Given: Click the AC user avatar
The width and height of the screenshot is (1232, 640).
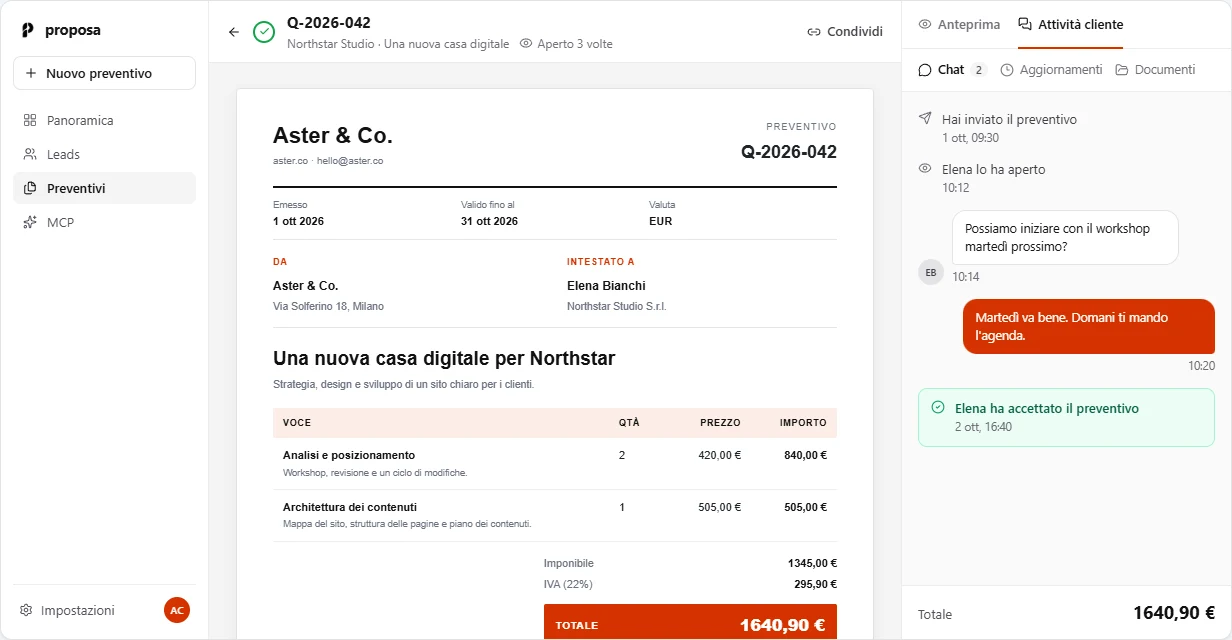Looking at the screenshot, I should [x=177, y=610].
